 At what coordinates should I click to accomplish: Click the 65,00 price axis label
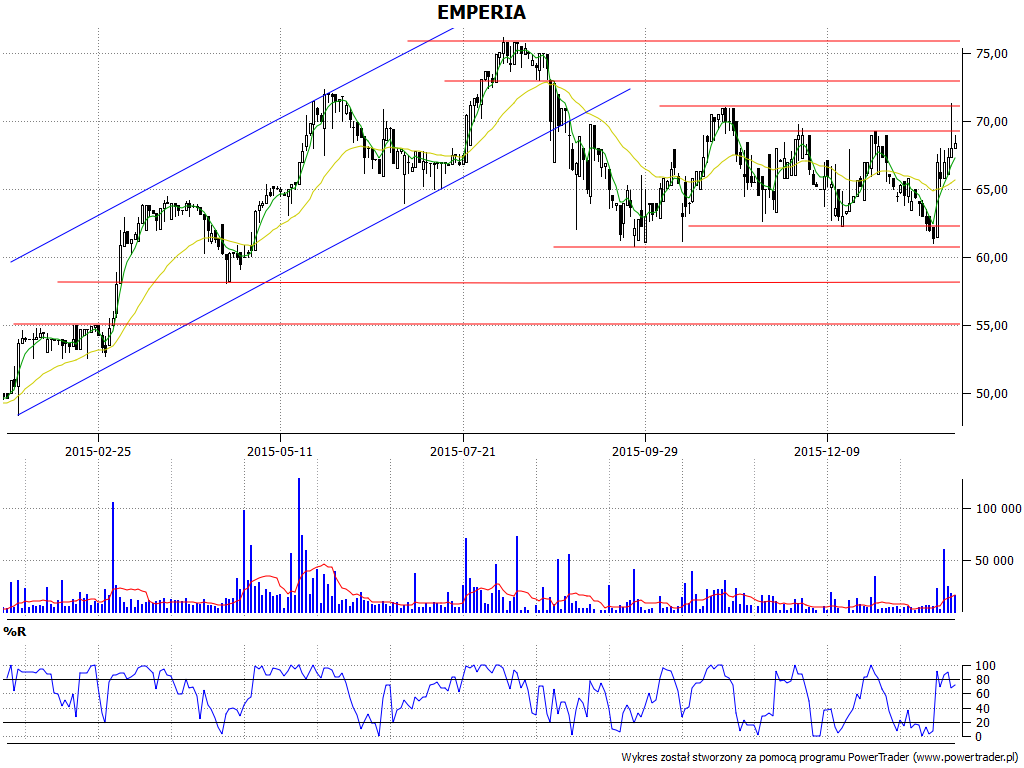coord(991,190)
